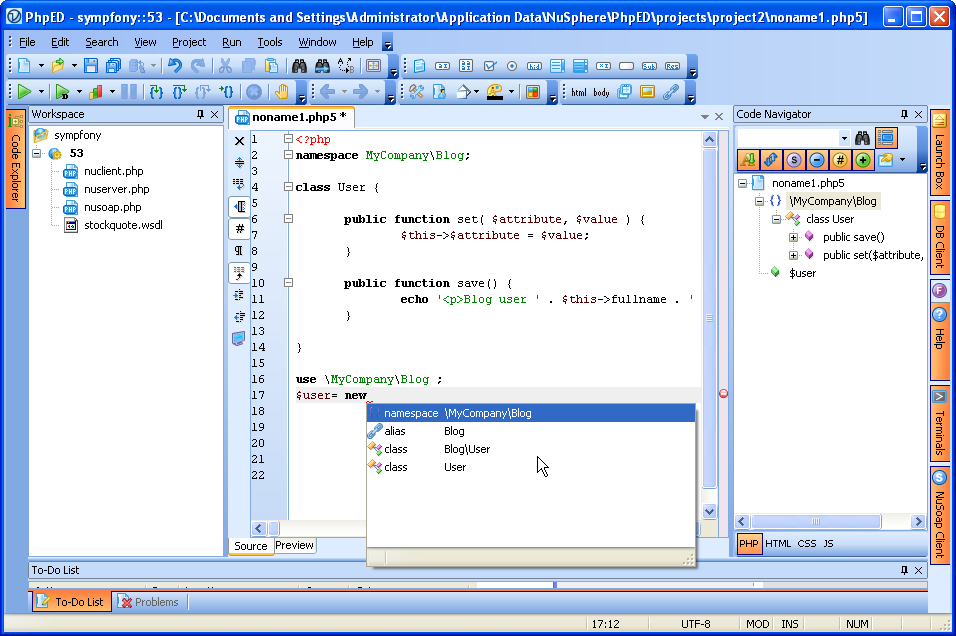The image size is (956, 636).
Task: Open the Problems tab at bottom
Action: tap(150, 602)
